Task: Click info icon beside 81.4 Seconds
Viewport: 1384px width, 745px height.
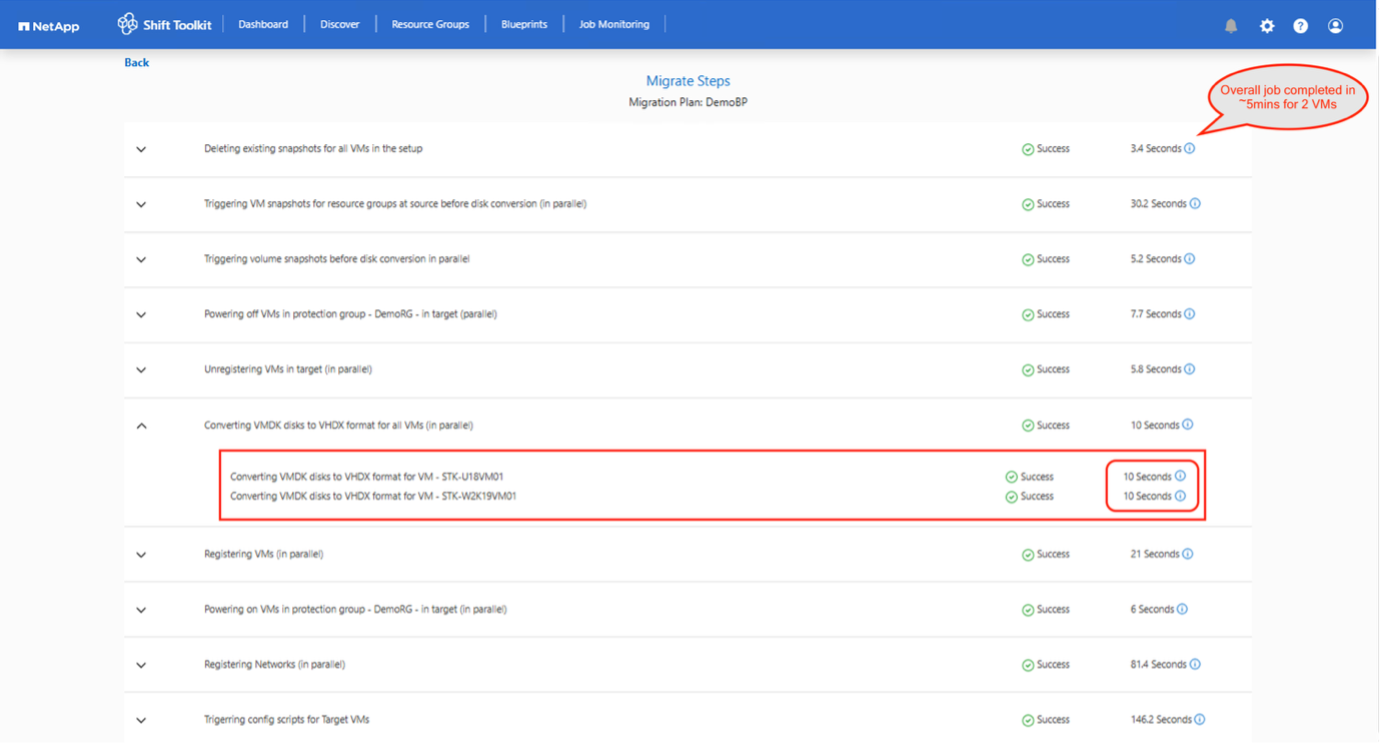Action: (x=1195, y=664)
